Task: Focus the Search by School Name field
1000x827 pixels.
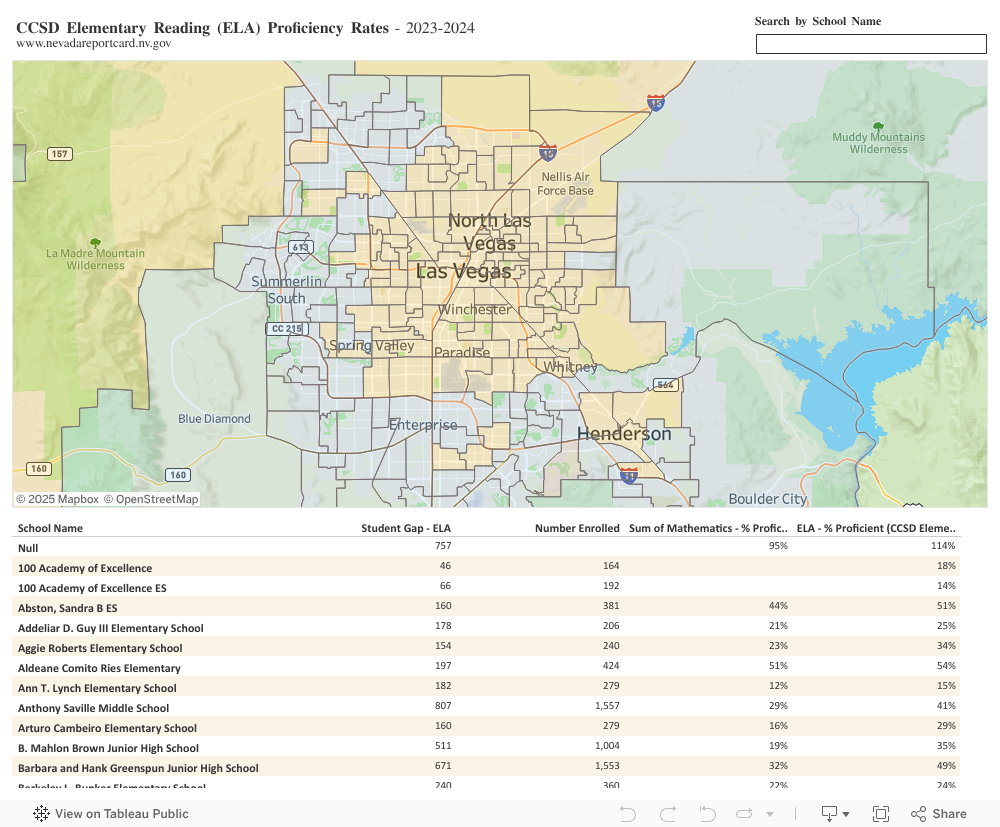Action: click(870, 44)
